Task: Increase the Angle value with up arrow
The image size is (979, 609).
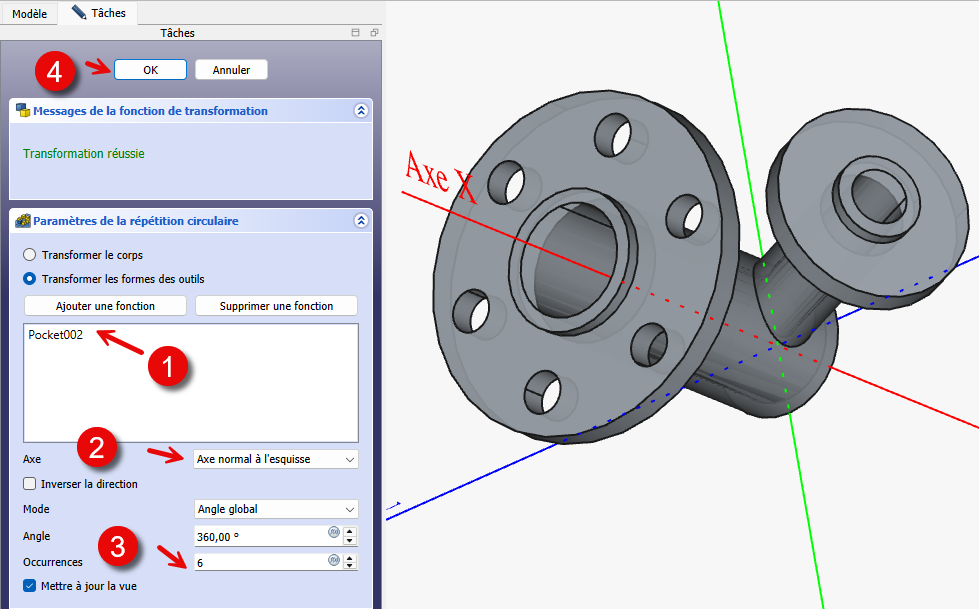Action: (x=350, y=531)
